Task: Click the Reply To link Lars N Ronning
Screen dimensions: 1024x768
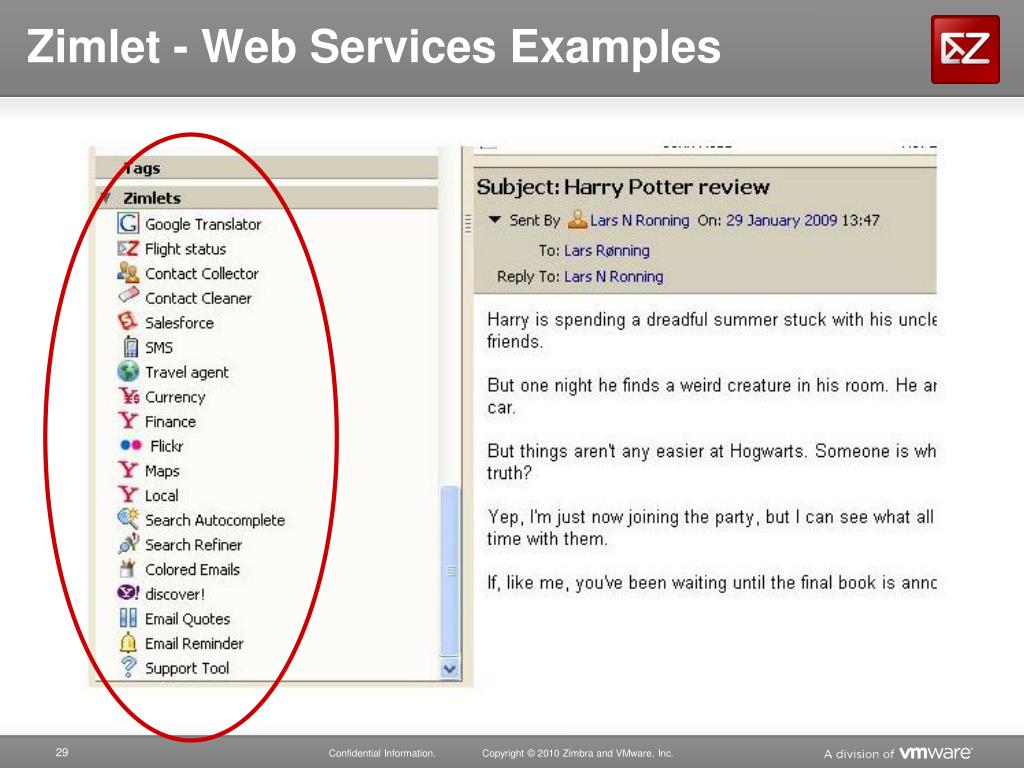Action: (x=613, y=277)
